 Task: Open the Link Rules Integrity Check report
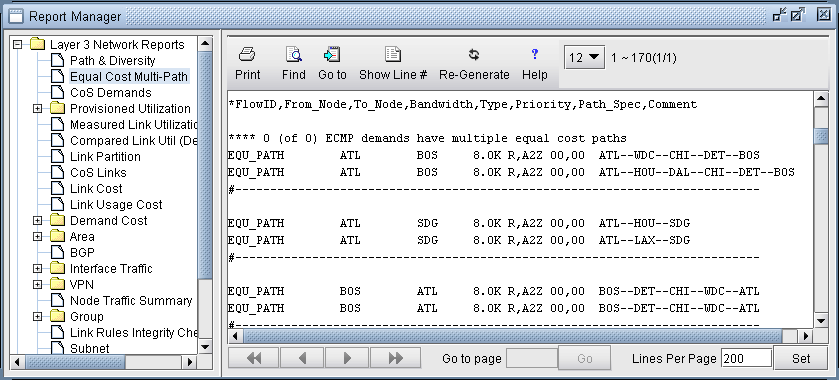click(x=133, y=332)
